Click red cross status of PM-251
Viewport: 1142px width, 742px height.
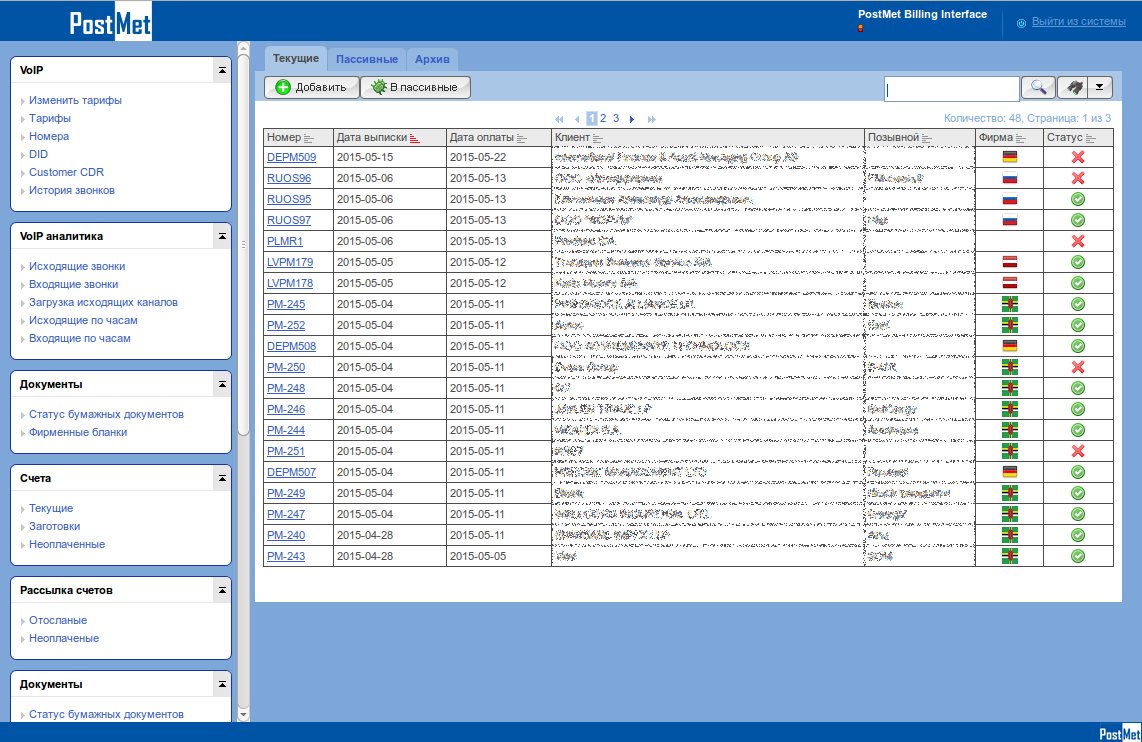pos(1078,451)
